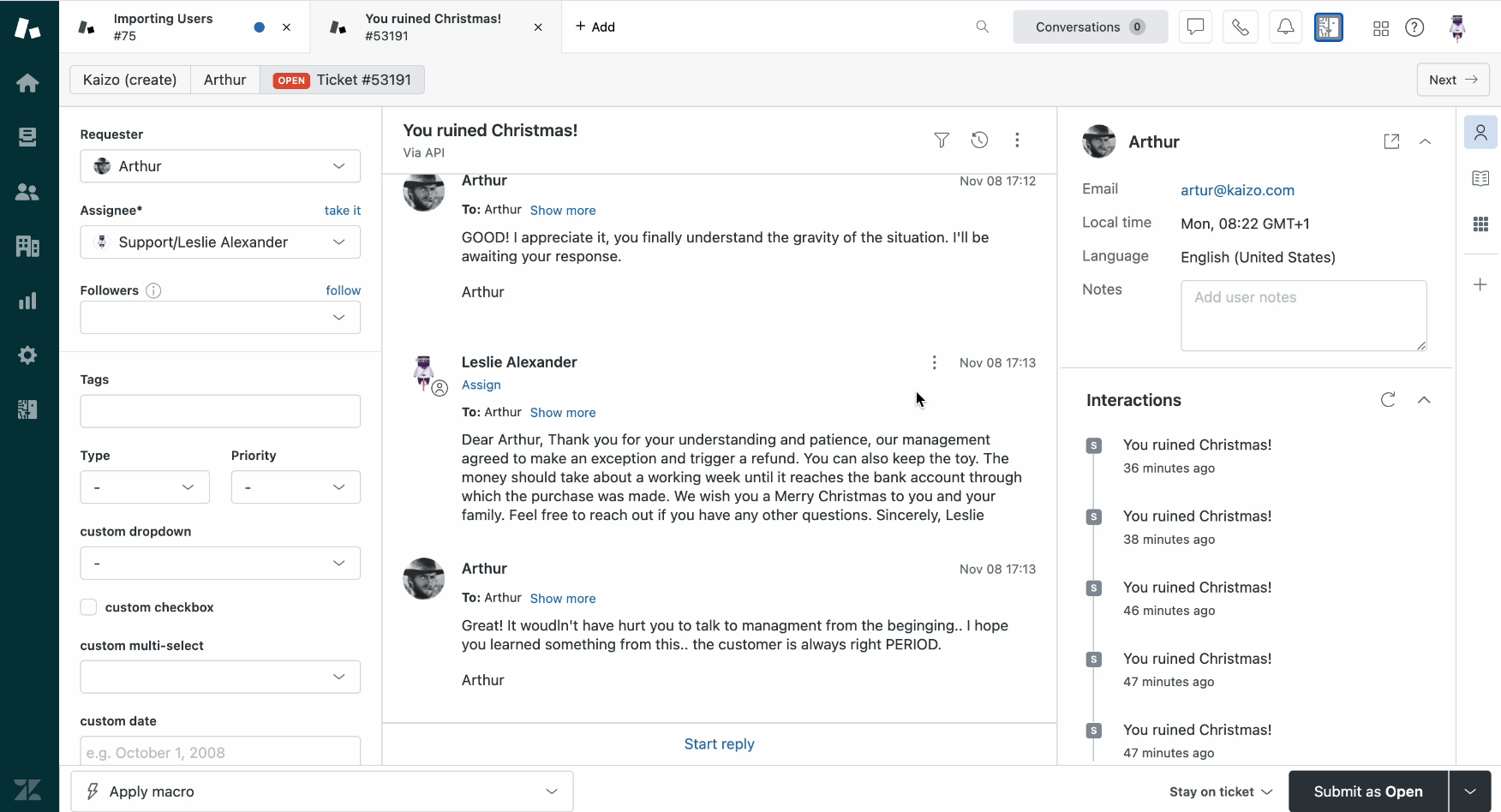Click into the Add user notes field

click(x=1303, y=315)
